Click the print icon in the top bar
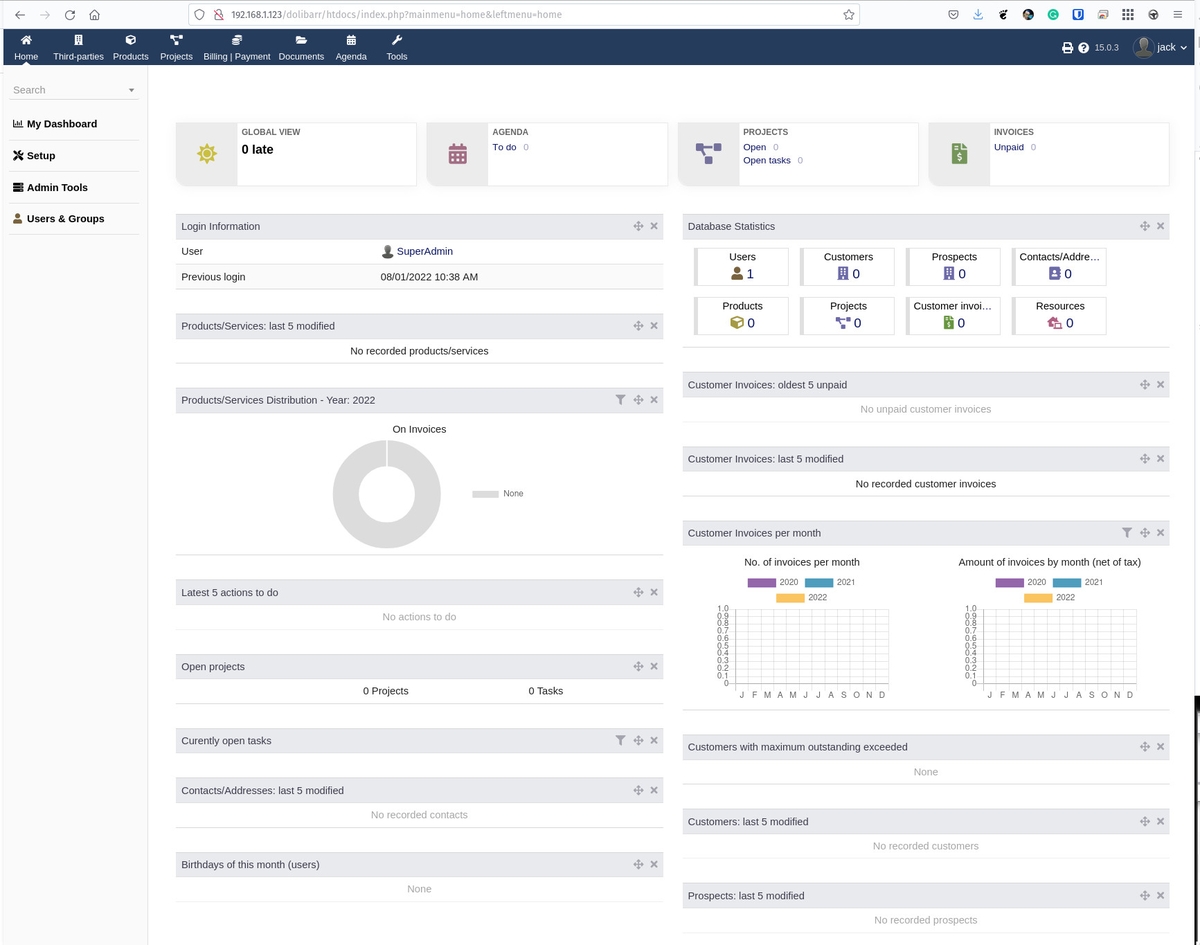The image size is (1200, 945). click(1067, 47)
